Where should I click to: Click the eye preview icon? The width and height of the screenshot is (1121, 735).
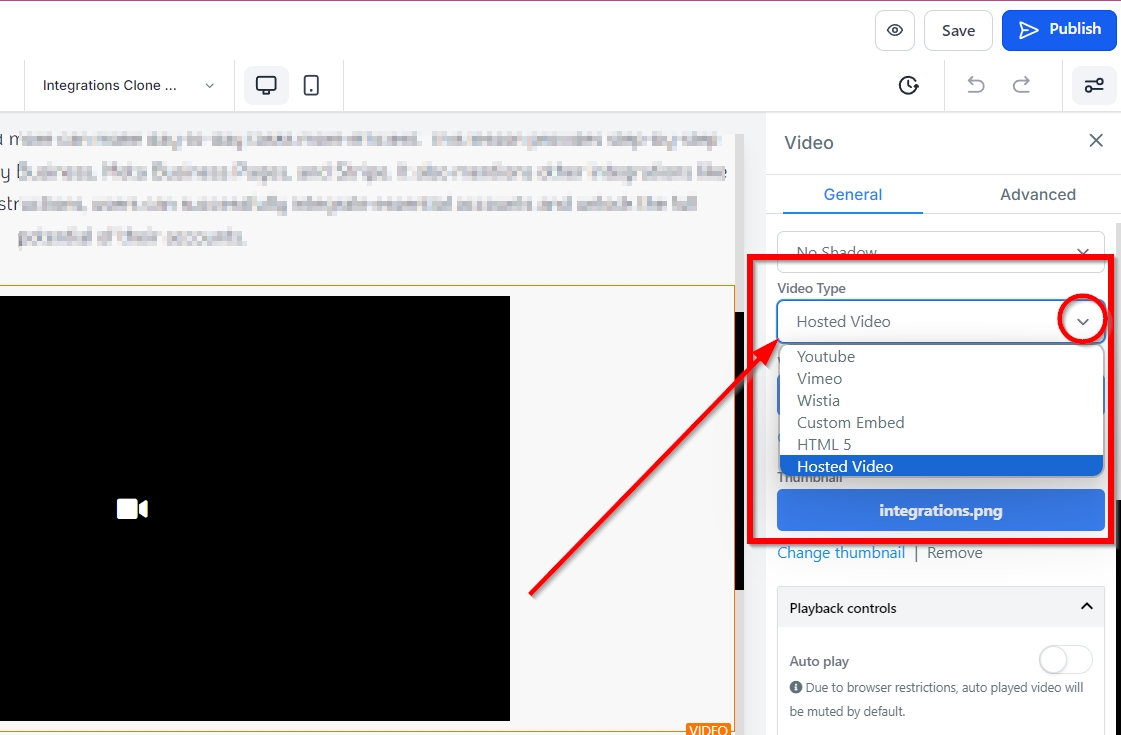[894, 30]
